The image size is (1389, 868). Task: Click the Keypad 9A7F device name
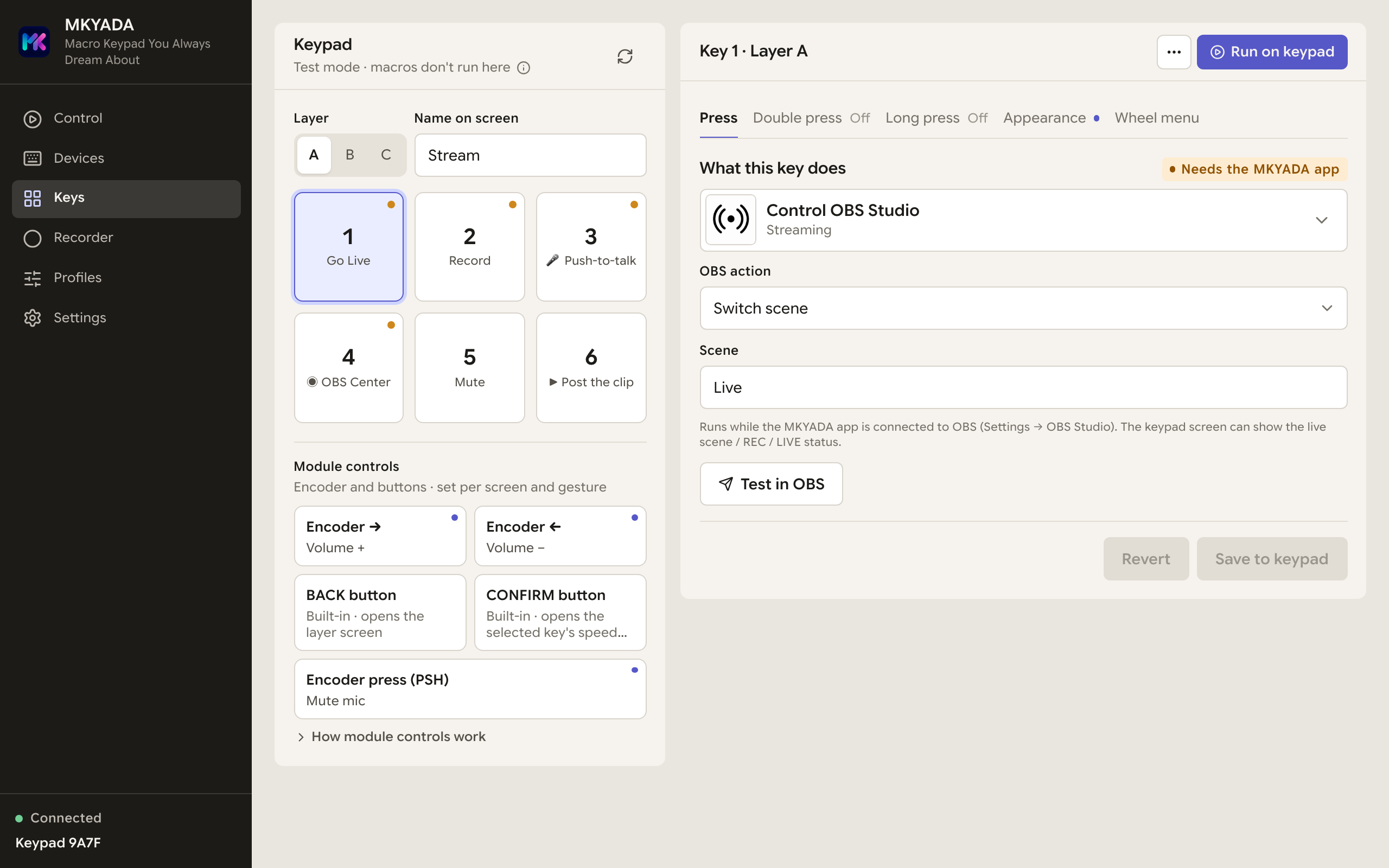pos(58,843)
